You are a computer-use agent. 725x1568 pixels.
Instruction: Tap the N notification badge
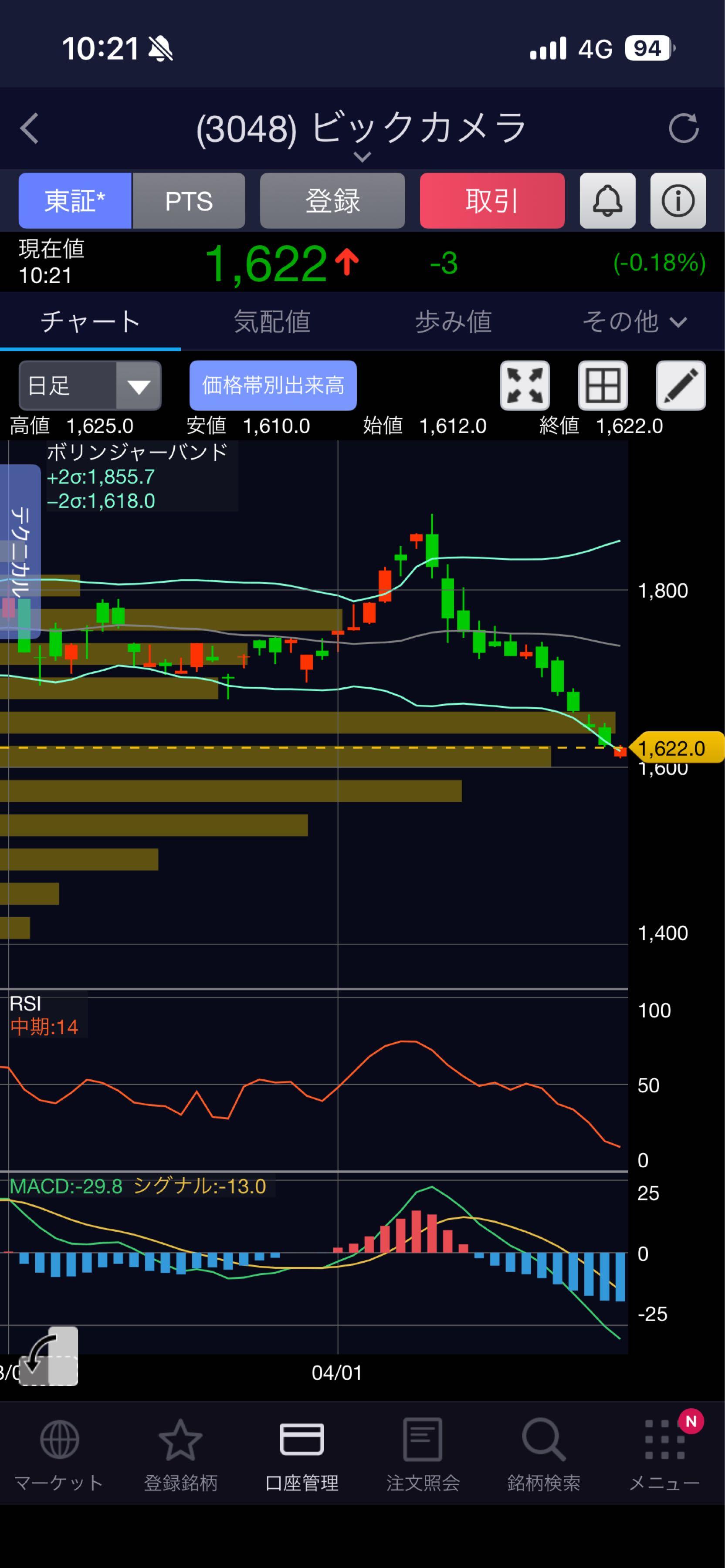click(x=691, y=1421)
